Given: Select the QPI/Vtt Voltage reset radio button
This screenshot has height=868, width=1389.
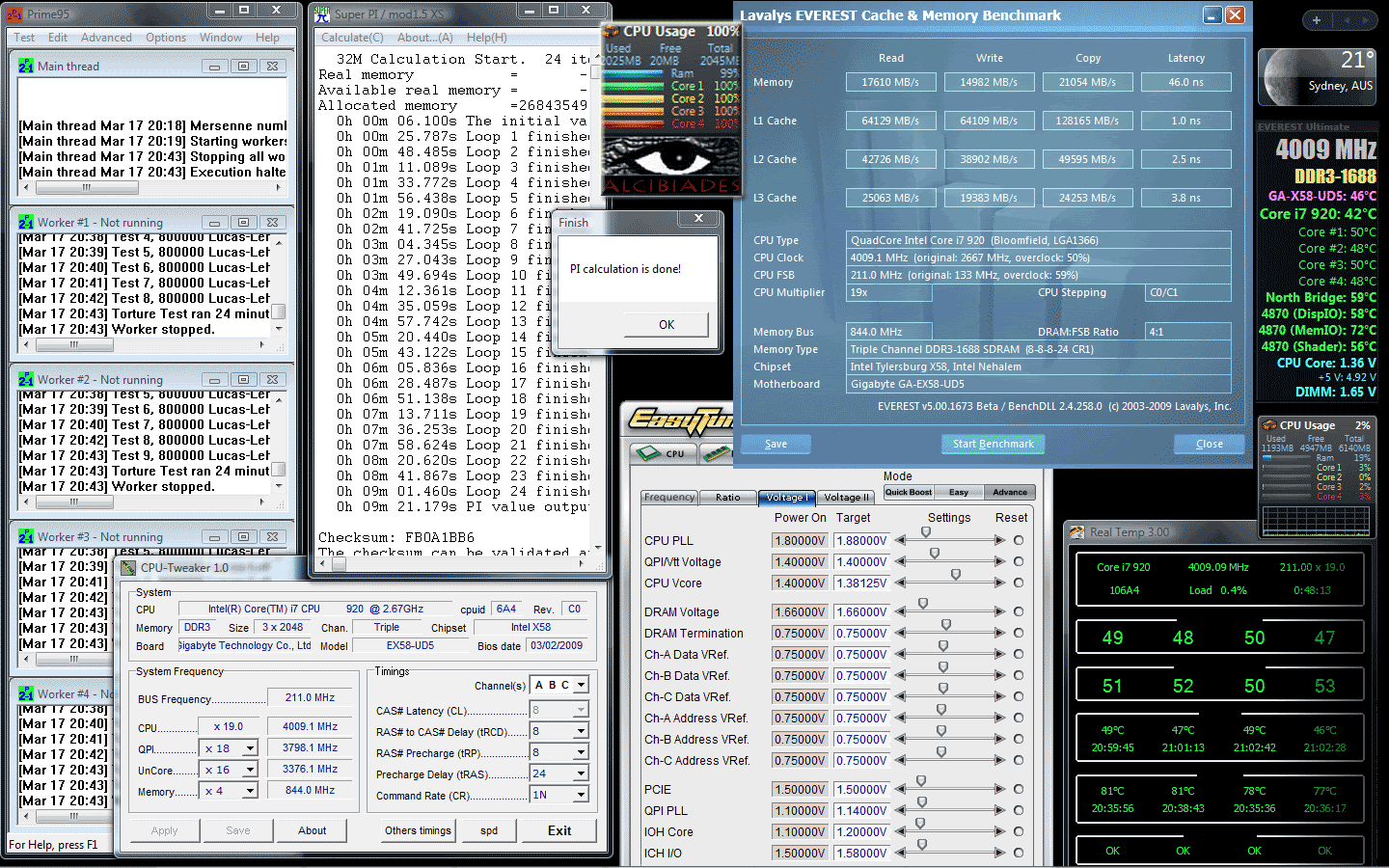Looking at the screenshot, I should pyautogui.click(x=1019, y=561).
